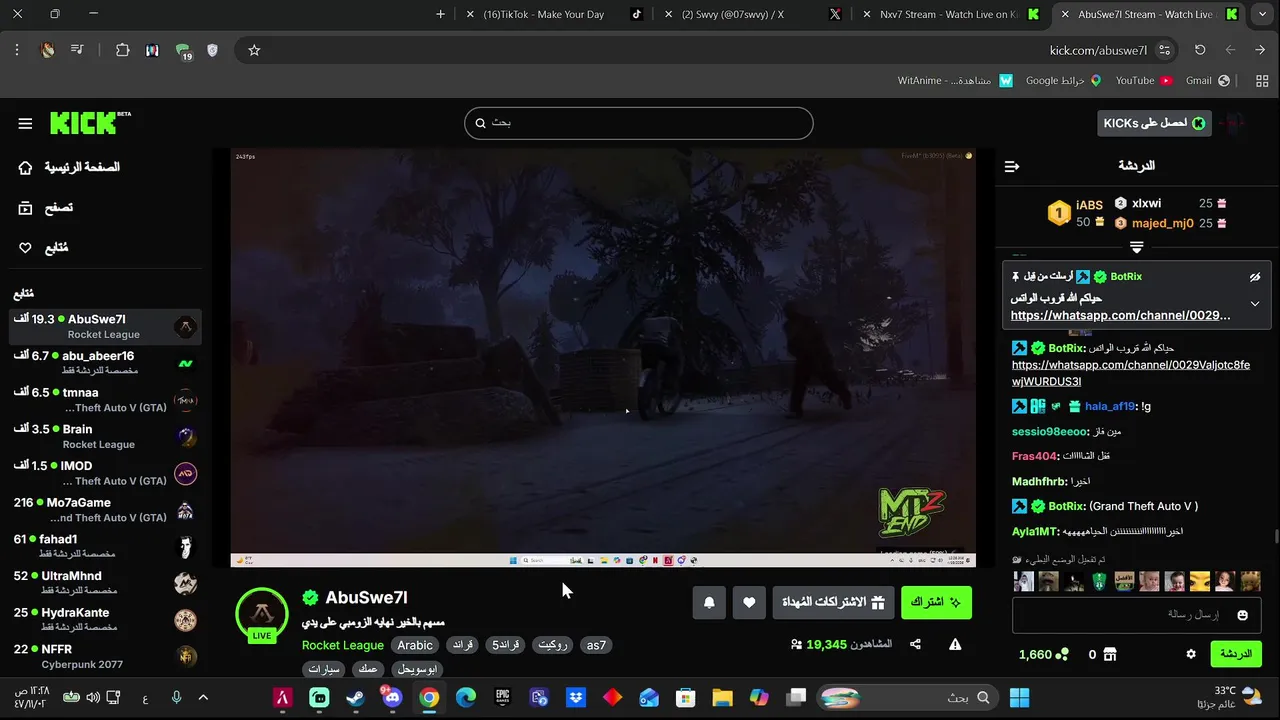Bookmark this page with the star
The width and height of the screenshot is (1280, 720).
[254, 50]
